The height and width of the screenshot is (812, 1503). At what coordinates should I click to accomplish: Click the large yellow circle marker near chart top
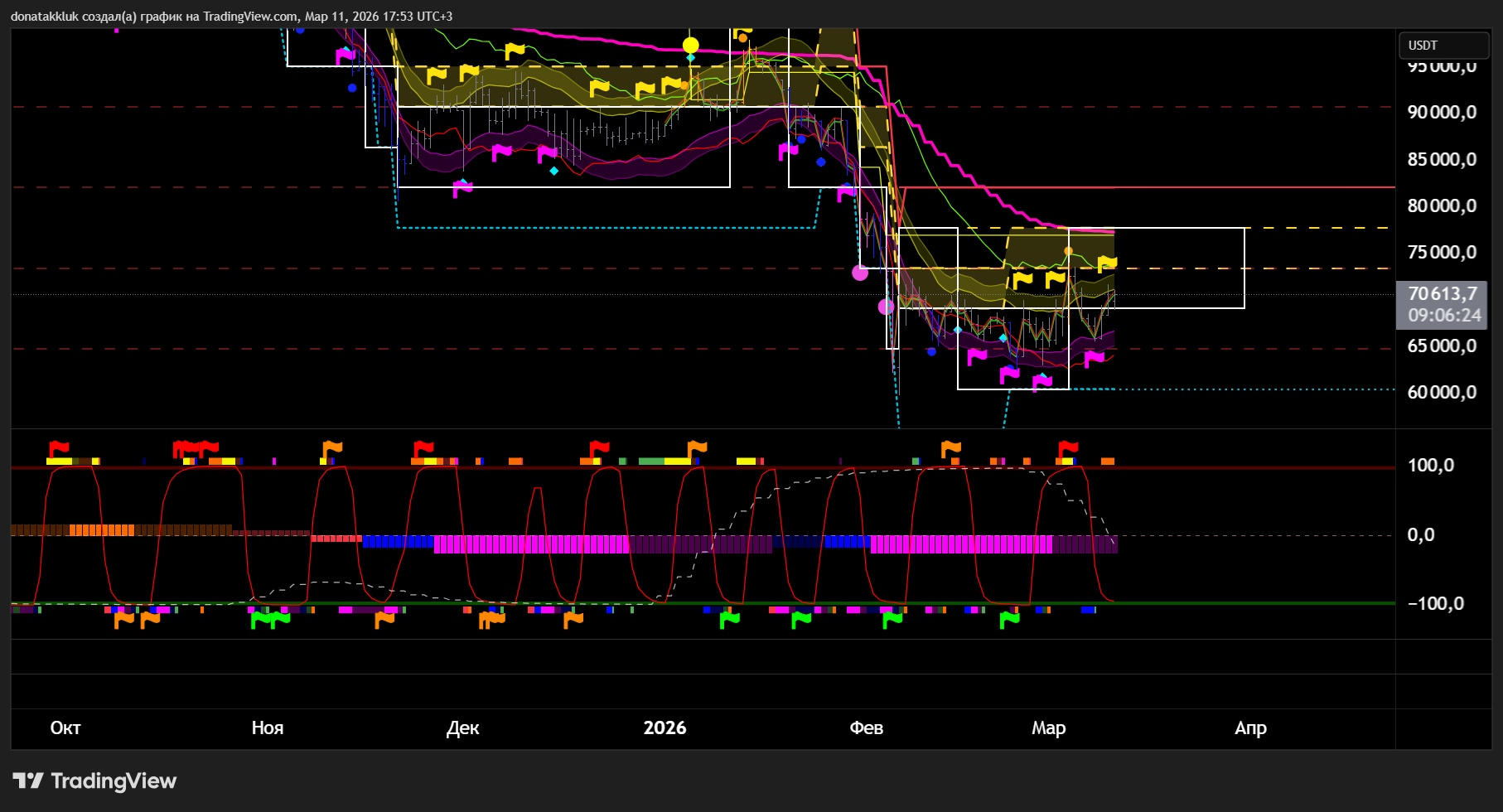[x=690, y=46]
